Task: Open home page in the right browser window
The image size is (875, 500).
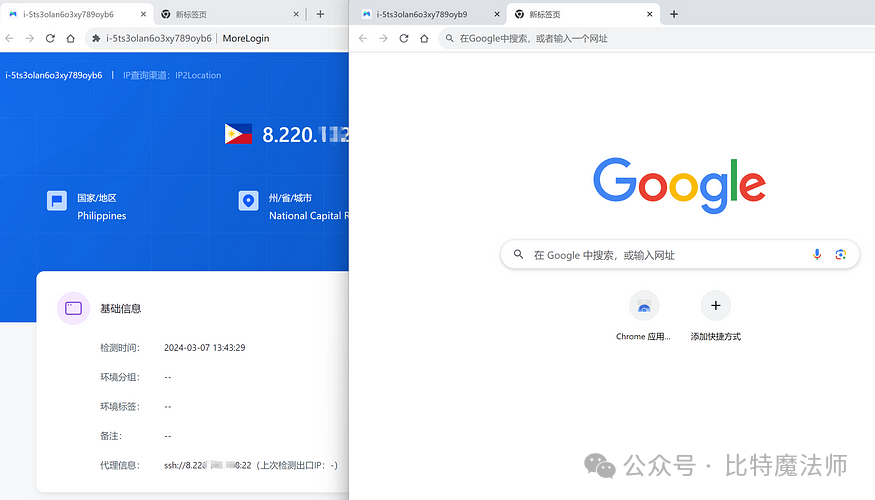Action: [x=424, y=38]
